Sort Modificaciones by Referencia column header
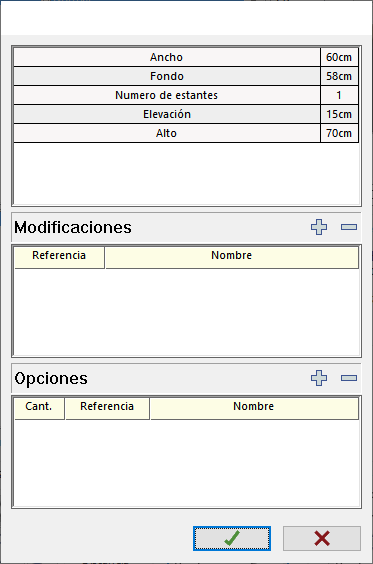373x564 pixels. coord(59,257)
